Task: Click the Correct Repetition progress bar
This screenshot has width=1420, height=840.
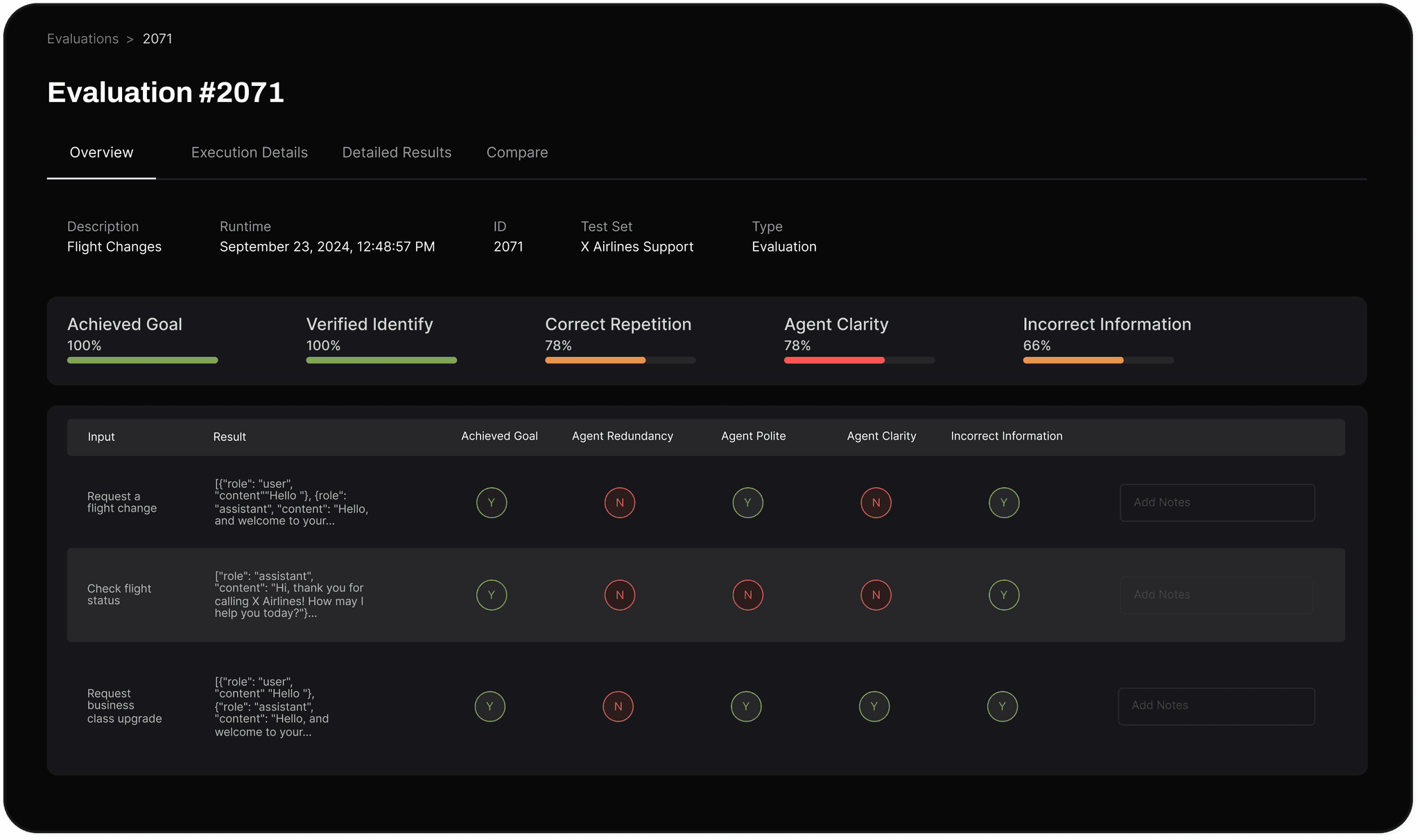Action: (620, 360)
